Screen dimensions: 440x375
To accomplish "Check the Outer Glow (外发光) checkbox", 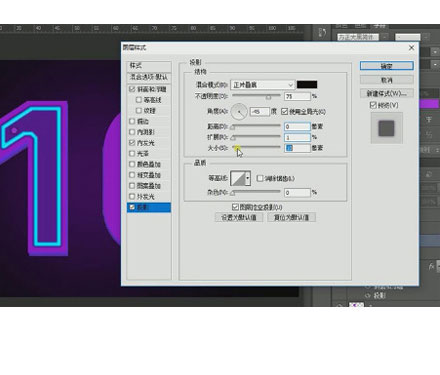I will point(132,196).
